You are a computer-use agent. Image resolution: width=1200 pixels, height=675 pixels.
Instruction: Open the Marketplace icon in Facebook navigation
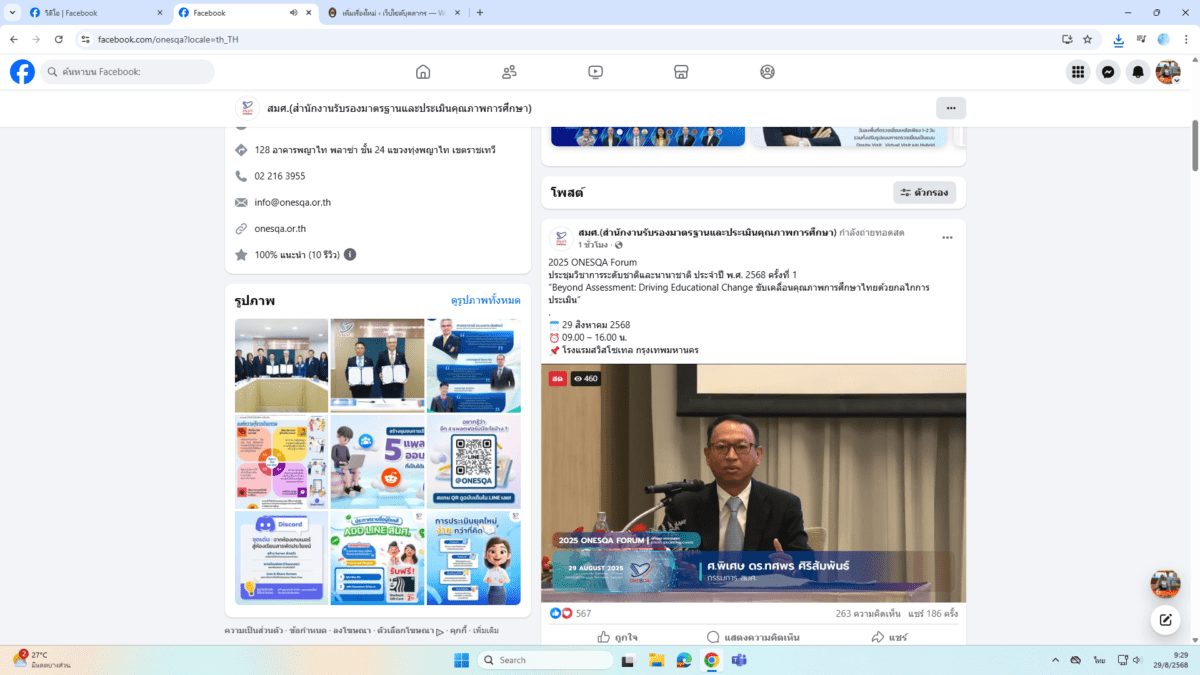point(681,72)
